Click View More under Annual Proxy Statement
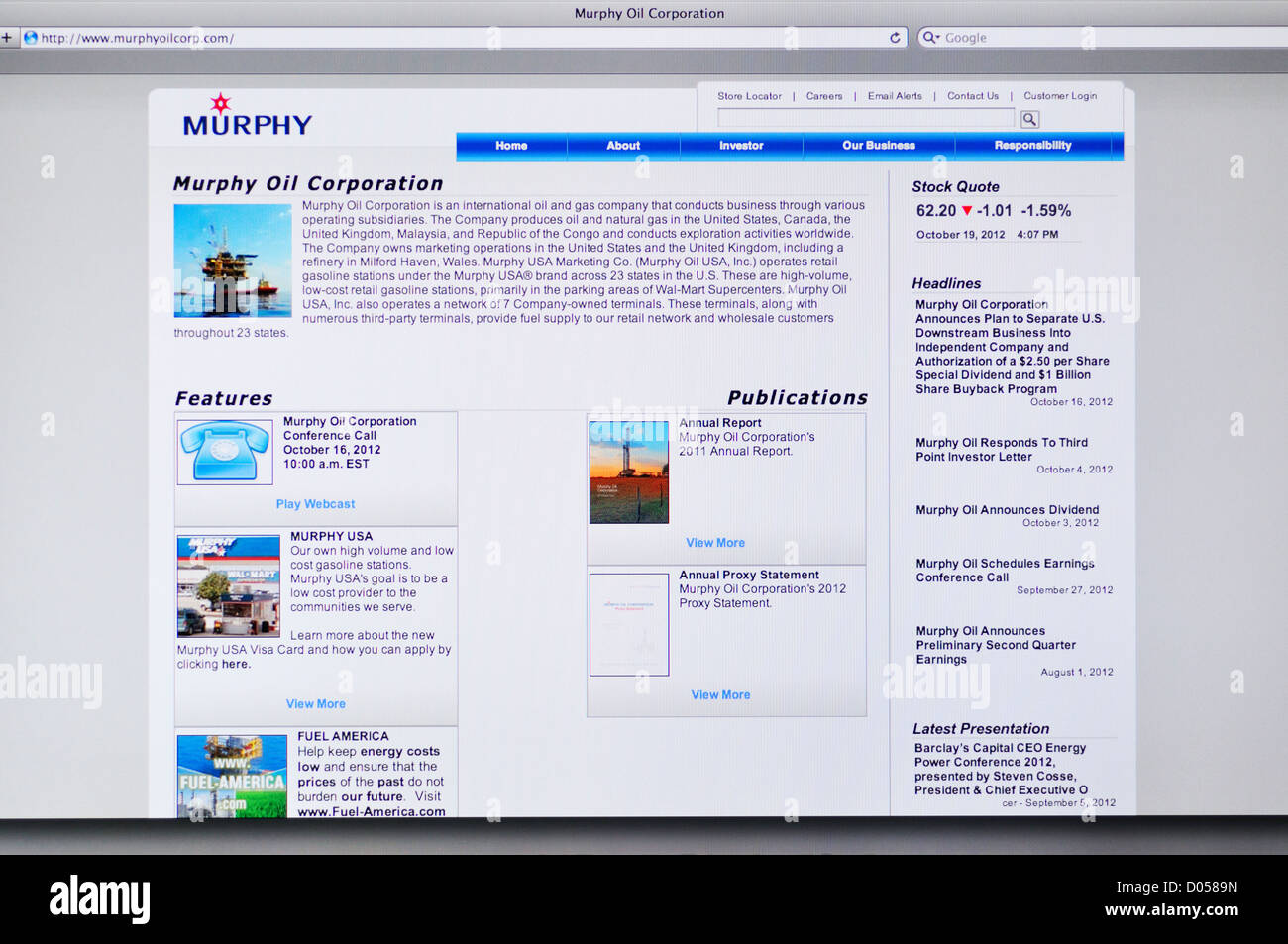The image size is (1288, 944). tap(720, 695)
